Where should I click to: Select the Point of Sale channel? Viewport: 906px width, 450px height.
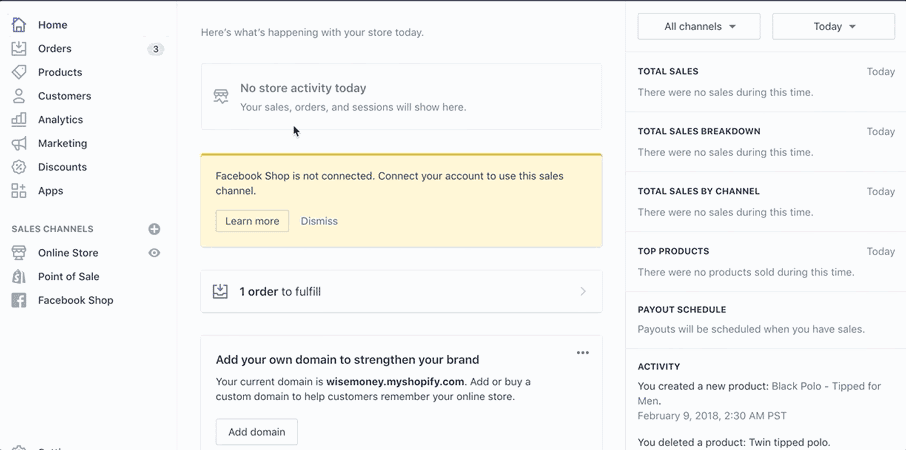point(69,276)
